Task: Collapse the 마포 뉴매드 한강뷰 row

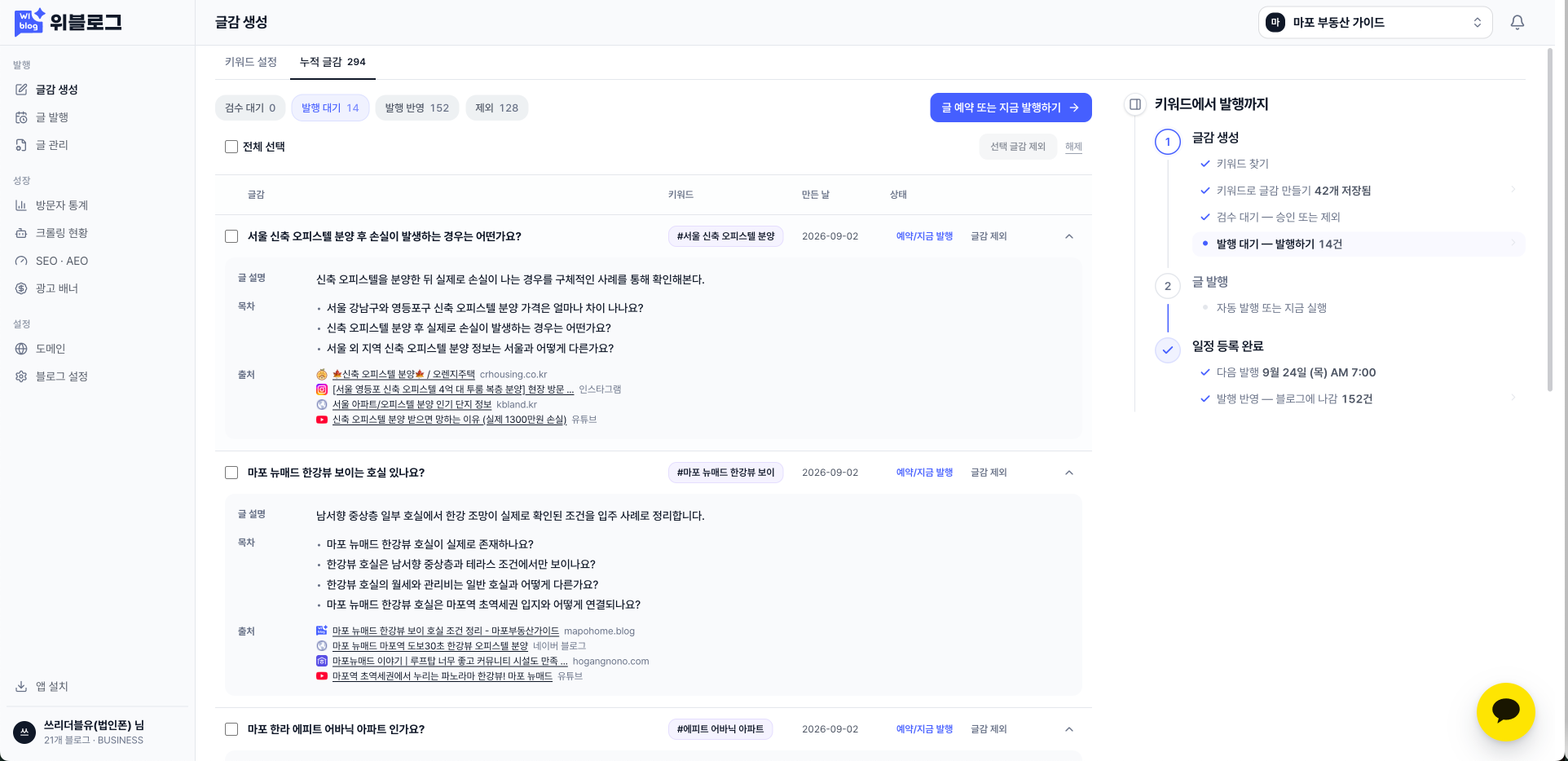Action: click(x=1069, y=473)
